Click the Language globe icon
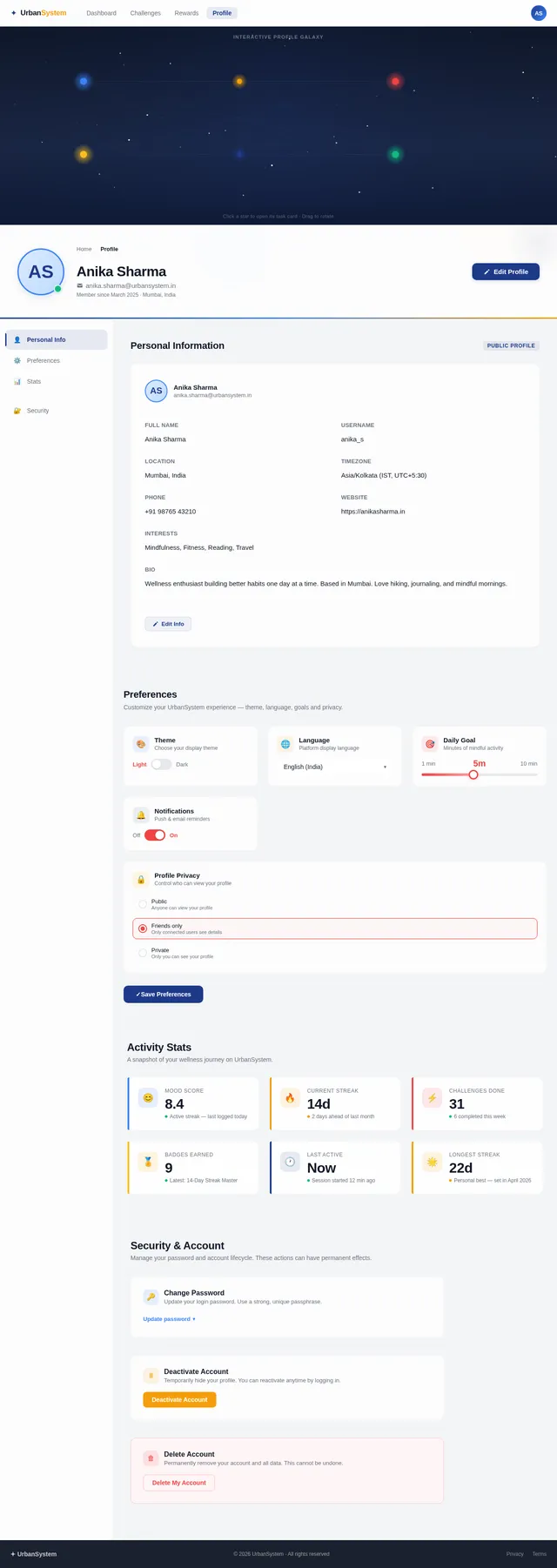Viewport: 557px width, 1568px height. click(x=285, y=744)
